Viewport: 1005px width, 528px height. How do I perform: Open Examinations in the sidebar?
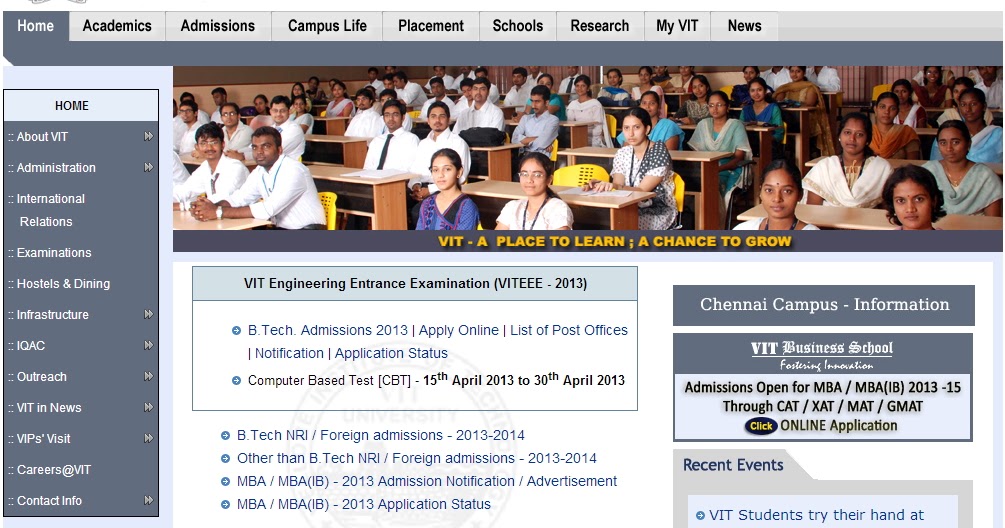coord(54,253)
